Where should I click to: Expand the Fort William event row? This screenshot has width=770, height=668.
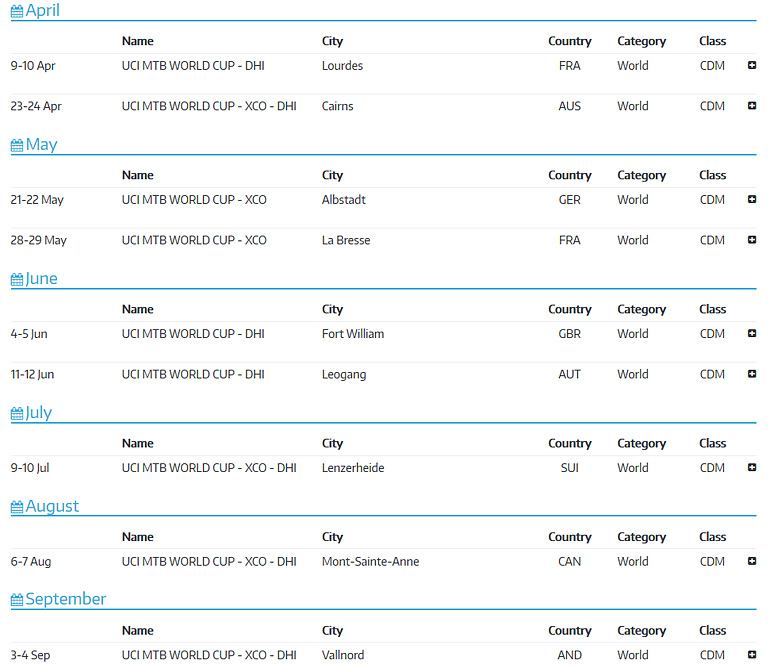751,334
